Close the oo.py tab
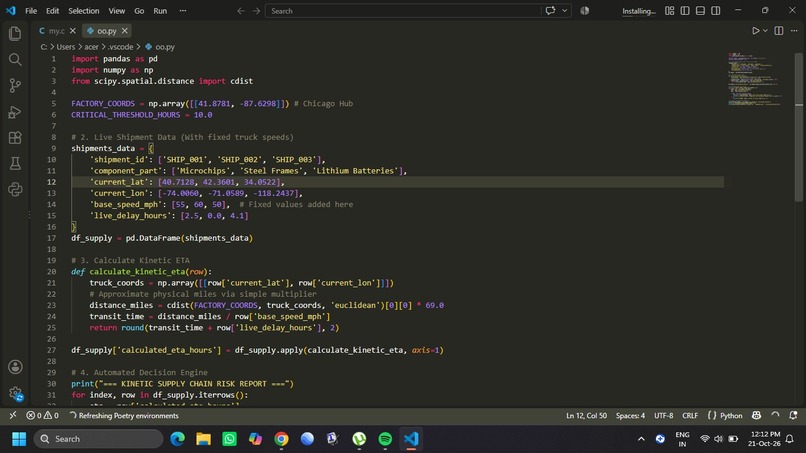 coord(124,31)
